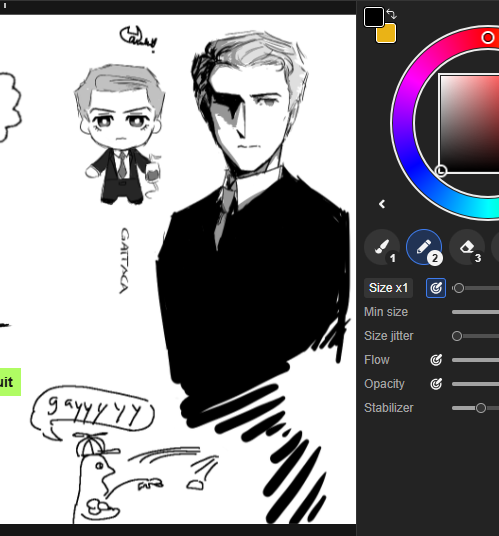Select the paintbrush tool numbered 1
499x536 pixels.
point(382,247)
